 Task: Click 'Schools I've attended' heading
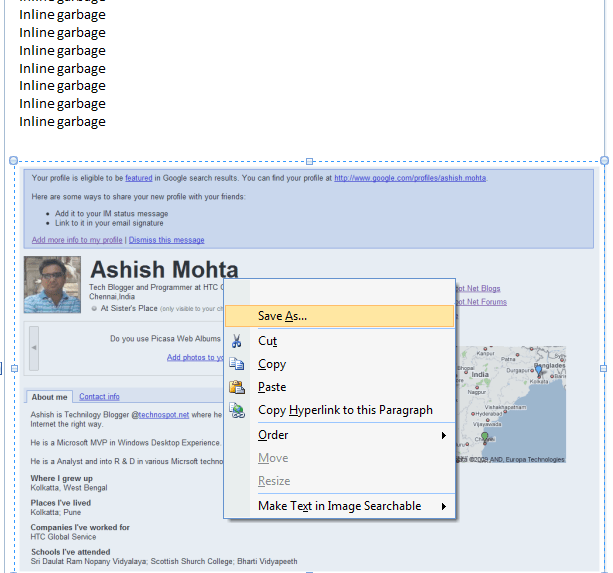coord(71,552)
